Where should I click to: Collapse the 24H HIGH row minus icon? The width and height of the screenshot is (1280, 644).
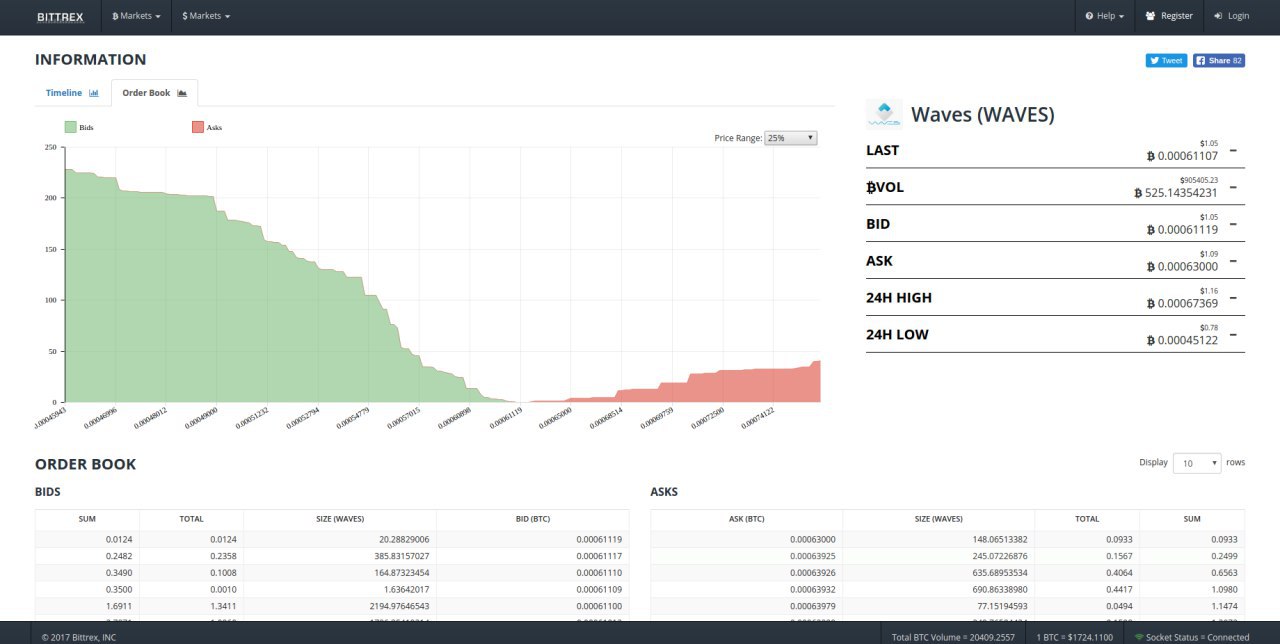(x=1233, y=298)
